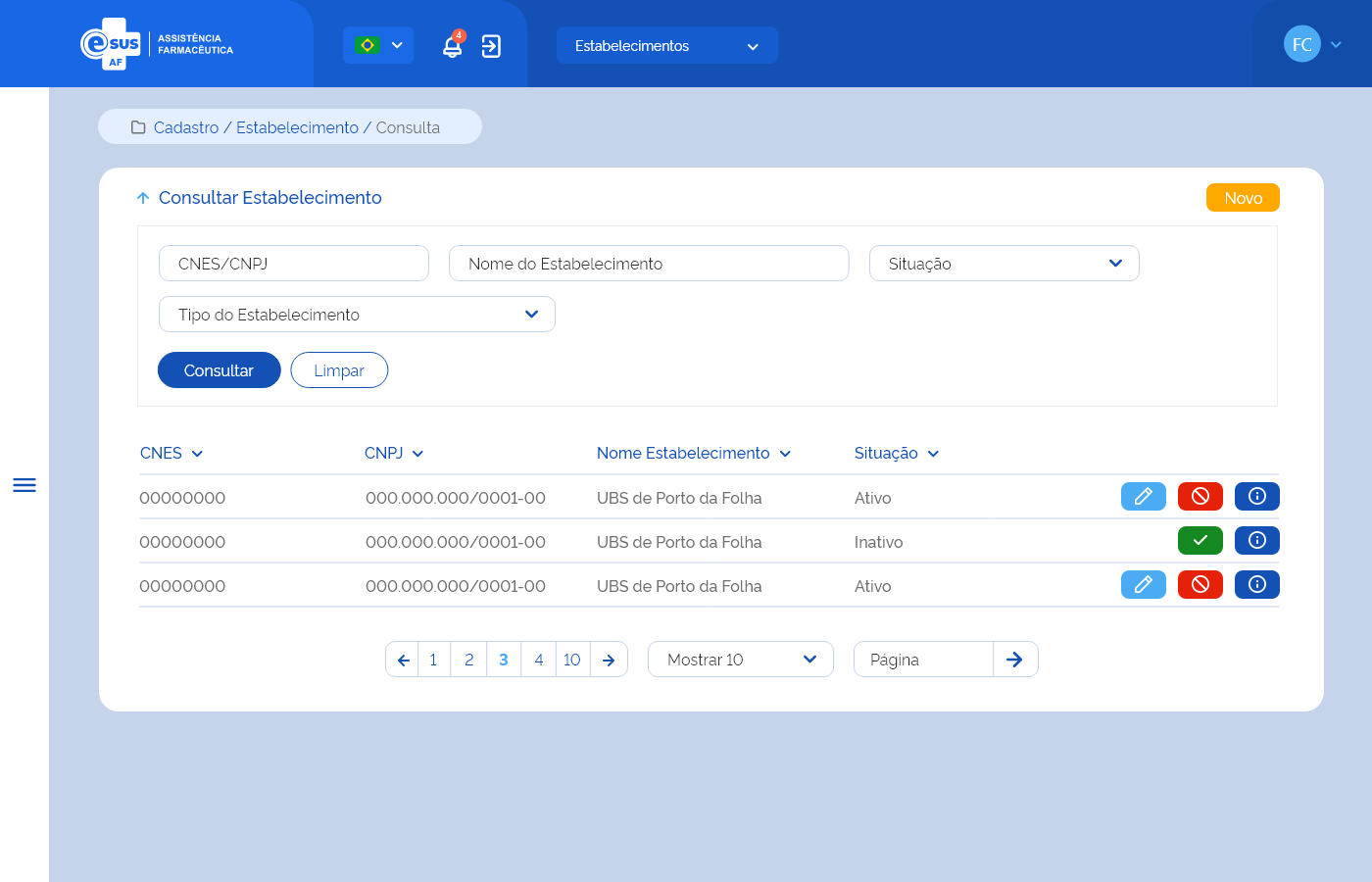The width and height of the screenshot is (1372, 882).
Task: Focus the Página number input
Action: tap(923, 660)
